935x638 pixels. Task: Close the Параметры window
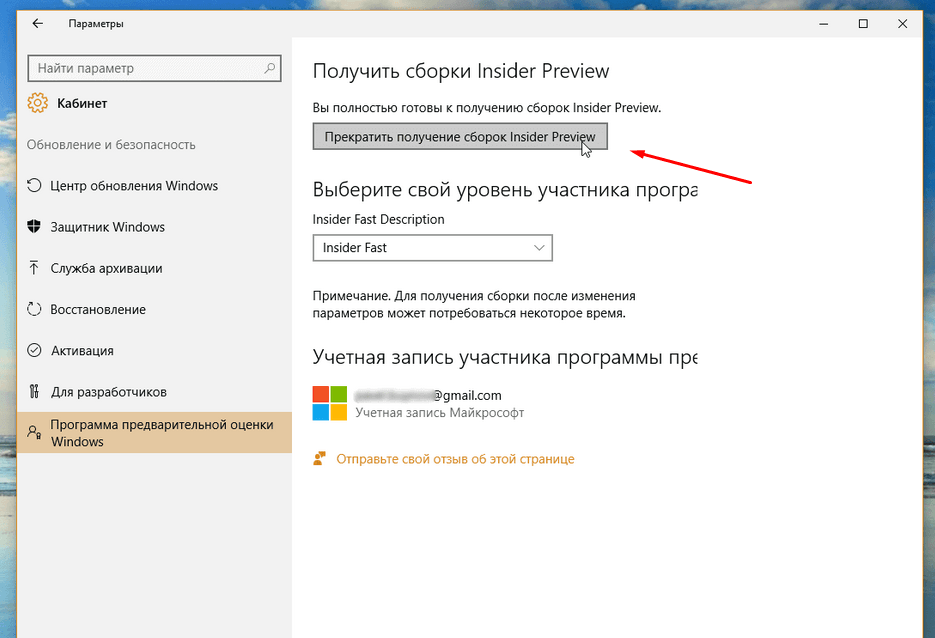(902, 24)
